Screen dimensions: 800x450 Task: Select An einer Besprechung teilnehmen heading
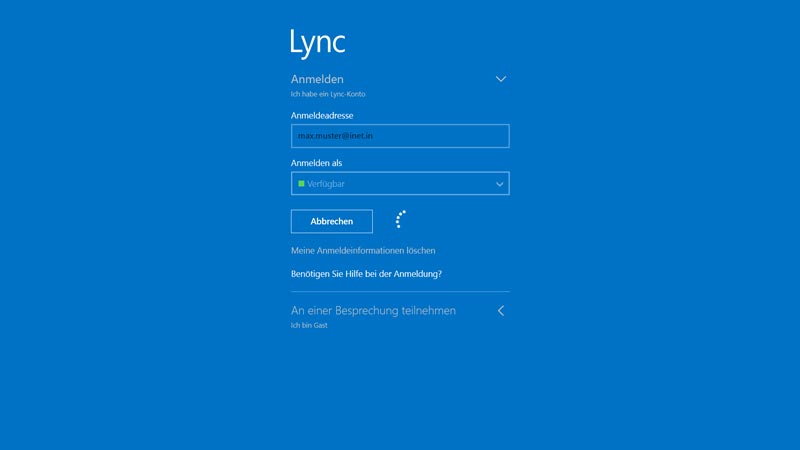(373, 310)
